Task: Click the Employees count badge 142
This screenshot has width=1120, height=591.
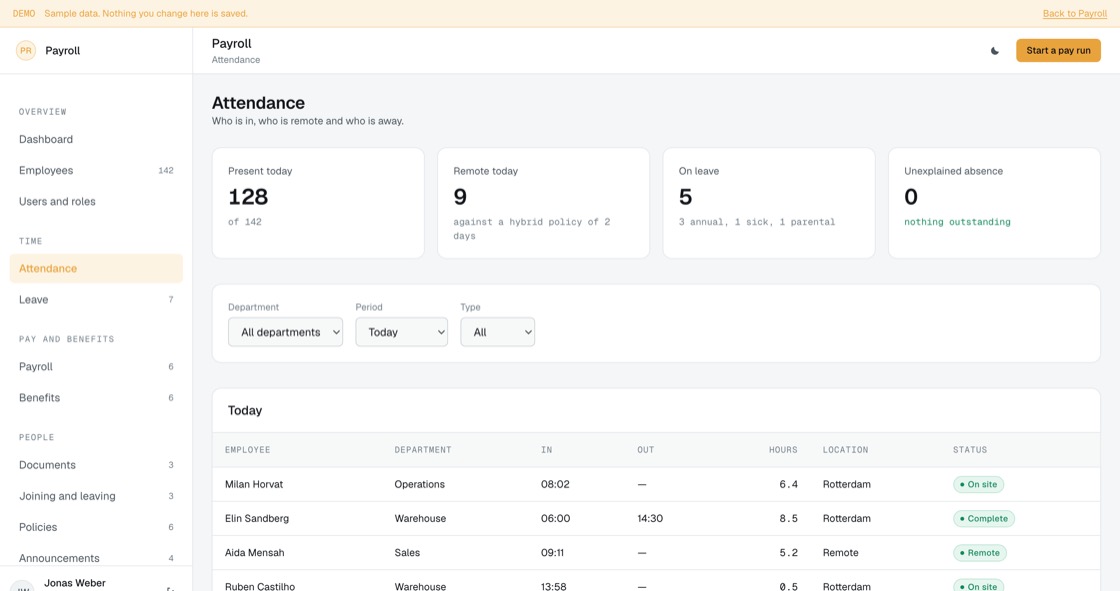Action: pos(166,171)
